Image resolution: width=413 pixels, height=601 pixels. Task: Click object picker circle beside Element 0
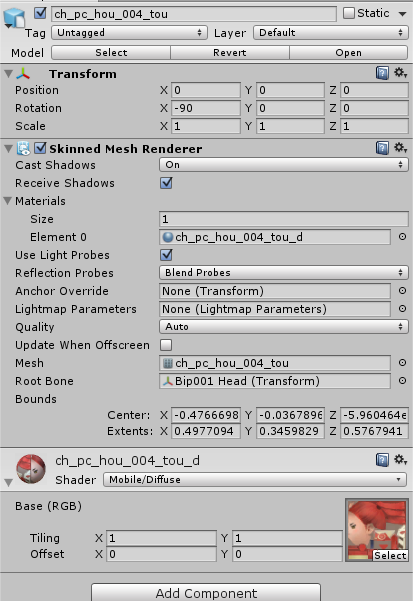coord(402,237)
